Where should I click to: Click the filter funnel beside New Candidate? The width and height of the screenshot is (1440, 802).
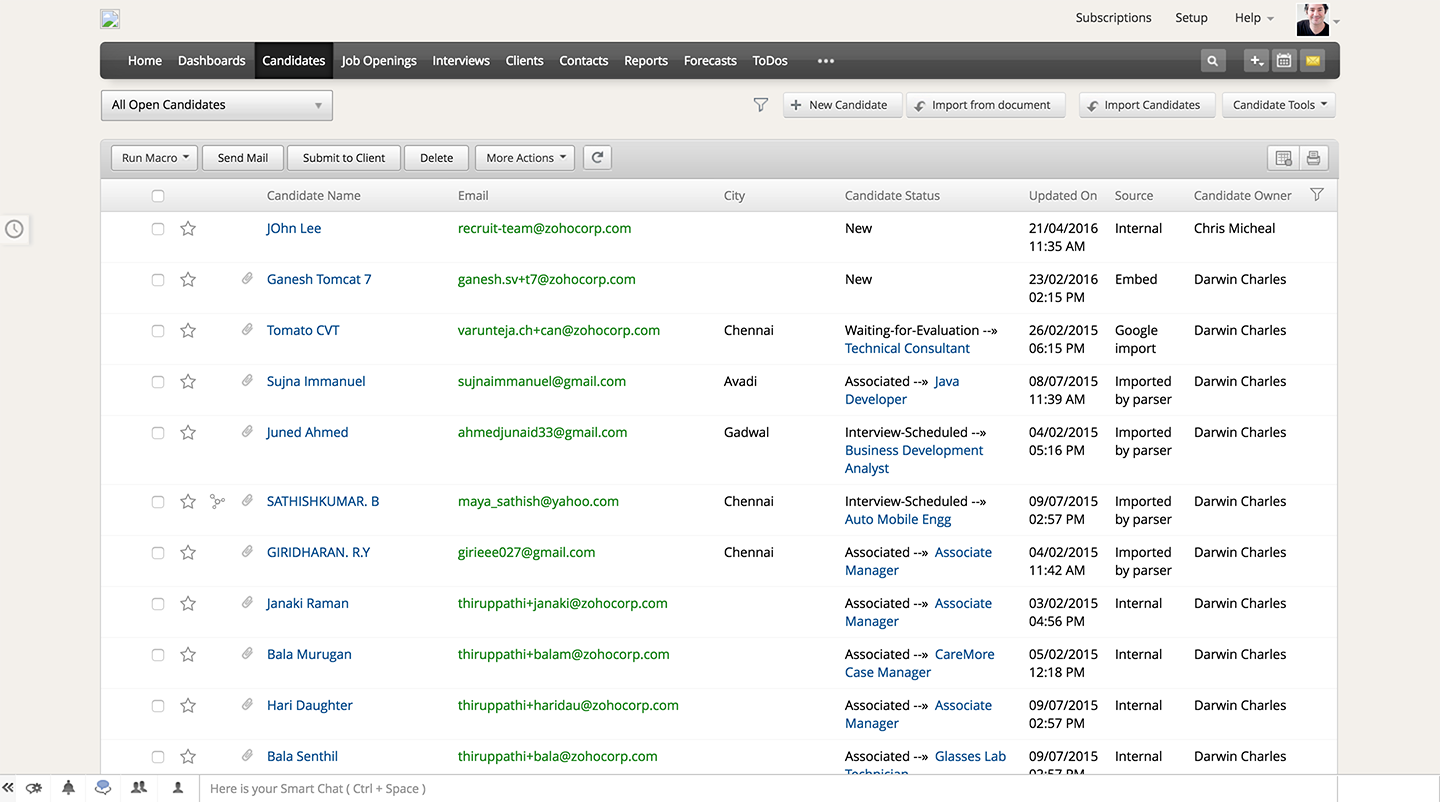click(x=761, y=105)
